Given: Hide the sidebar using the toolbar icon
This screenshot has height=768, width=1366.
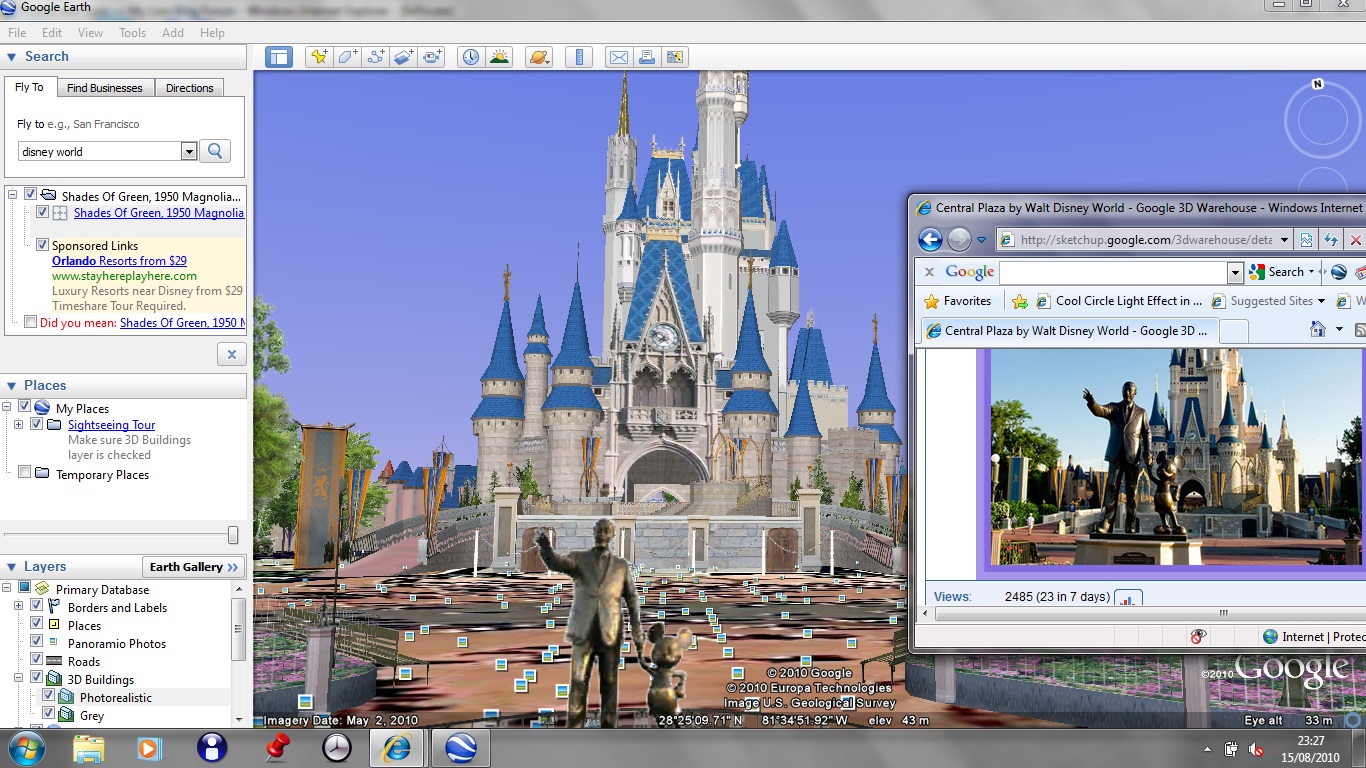Looking at the screenshot, I should (278, 57).
